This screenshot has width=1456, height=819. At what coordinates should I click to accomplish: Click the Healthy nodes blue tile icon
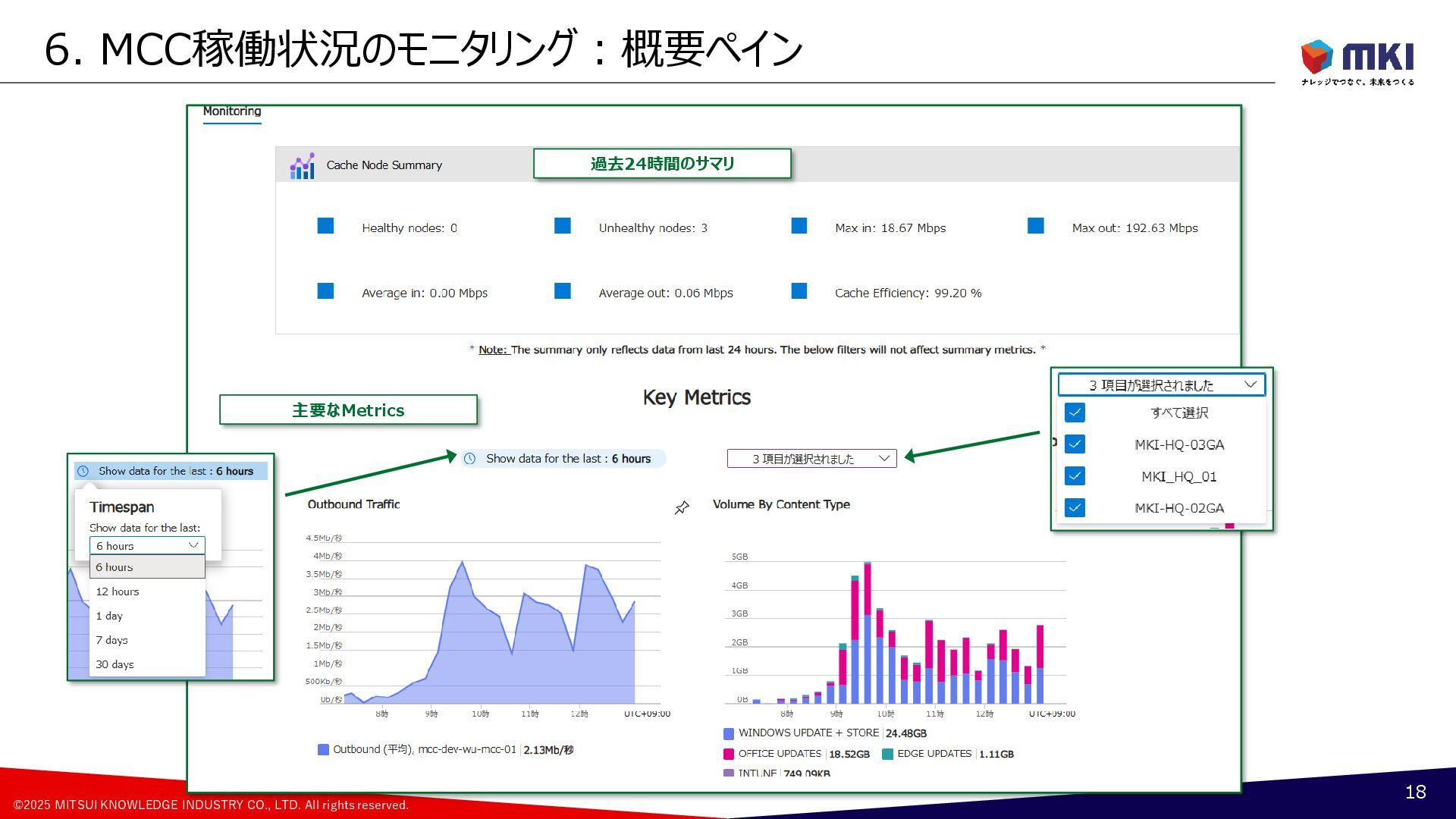(325, 226)
